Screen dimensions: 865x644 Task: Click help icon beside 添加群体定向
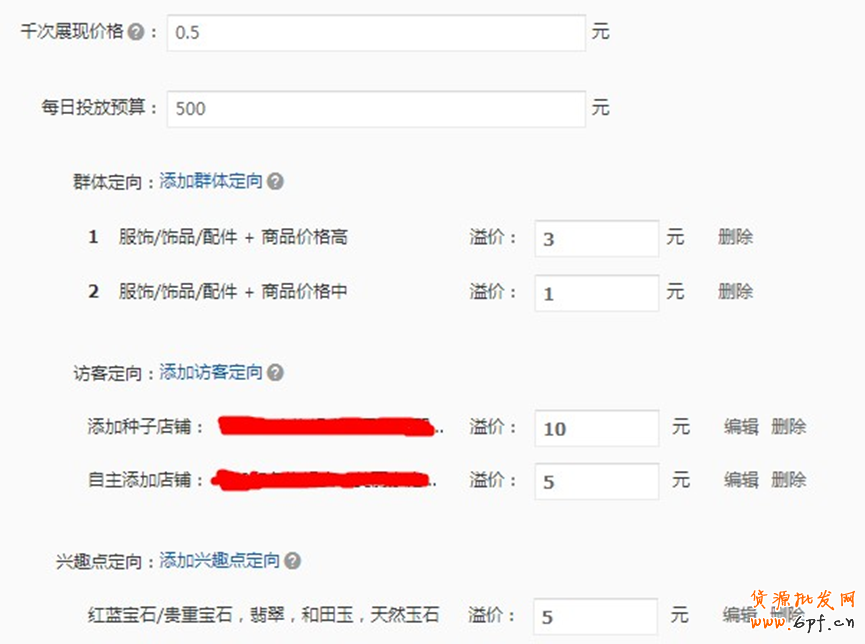click(275, 181)
